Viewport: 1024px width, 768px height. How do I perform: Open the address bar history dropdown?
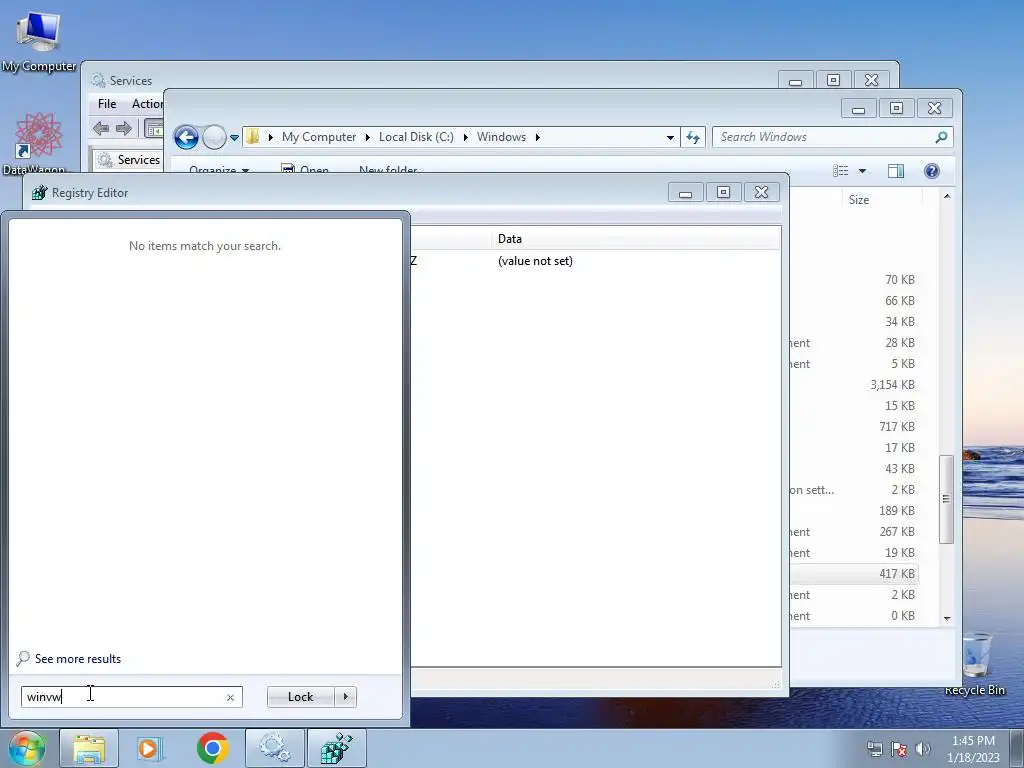[x=670, y=138]
